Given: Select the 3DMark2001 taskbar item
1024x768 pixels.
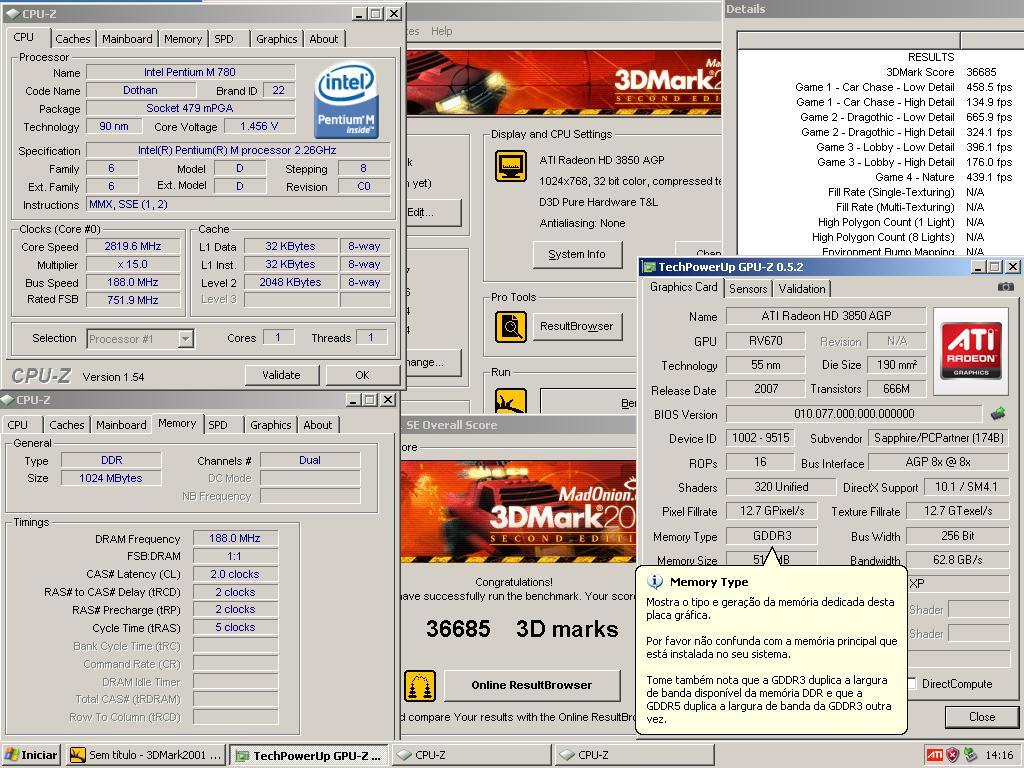Looking at the screenshot, I should [x=146, y=756].
